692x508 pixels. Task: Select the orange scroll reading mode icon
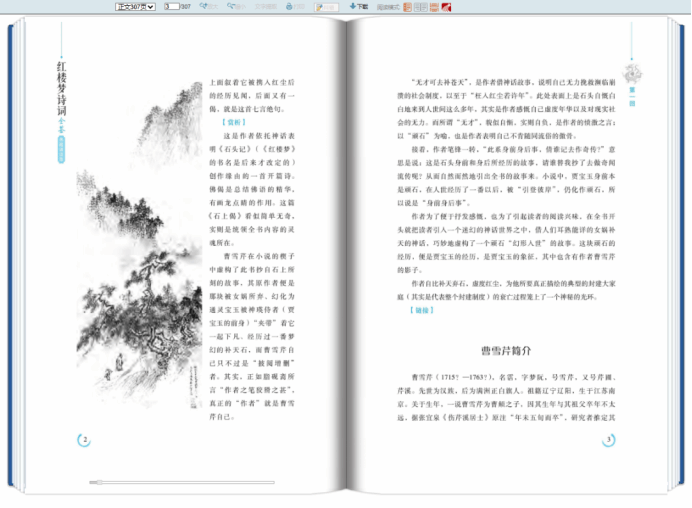point(434,7)
